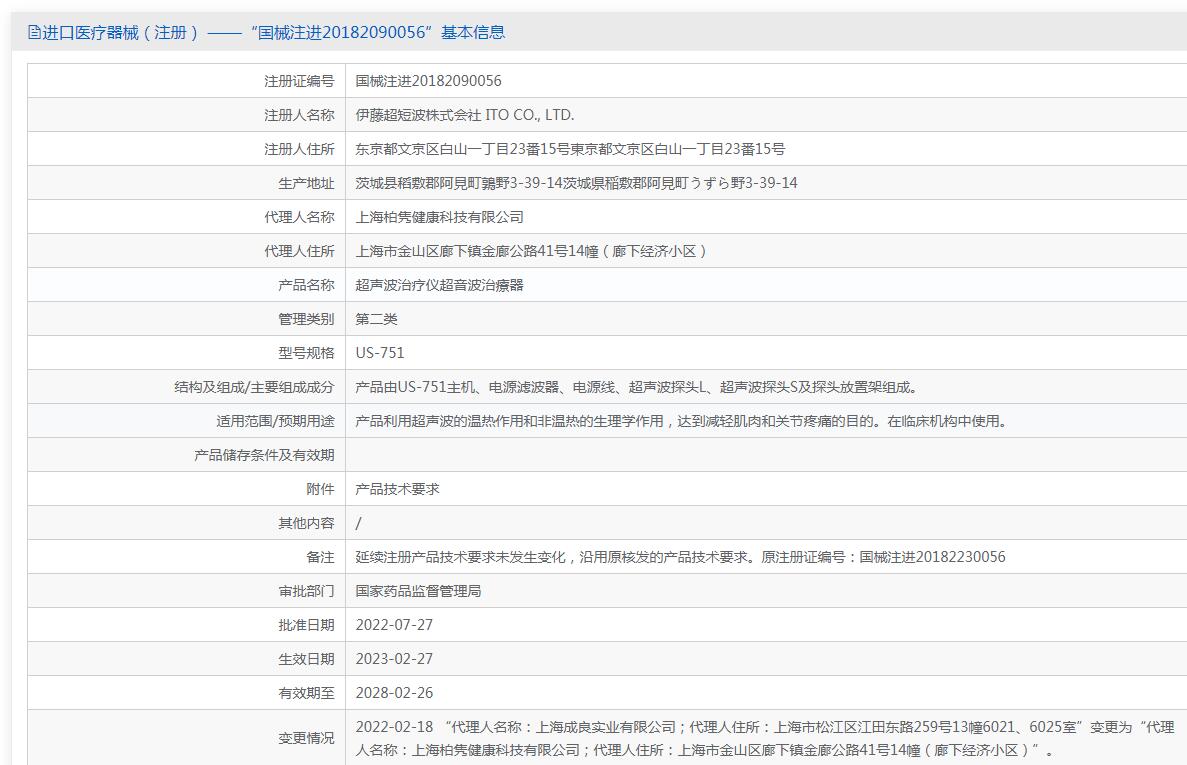Select the production address text in 生产地址 row
The height and width of the screenshot is (765, 1187).
[x=576, y=183]
